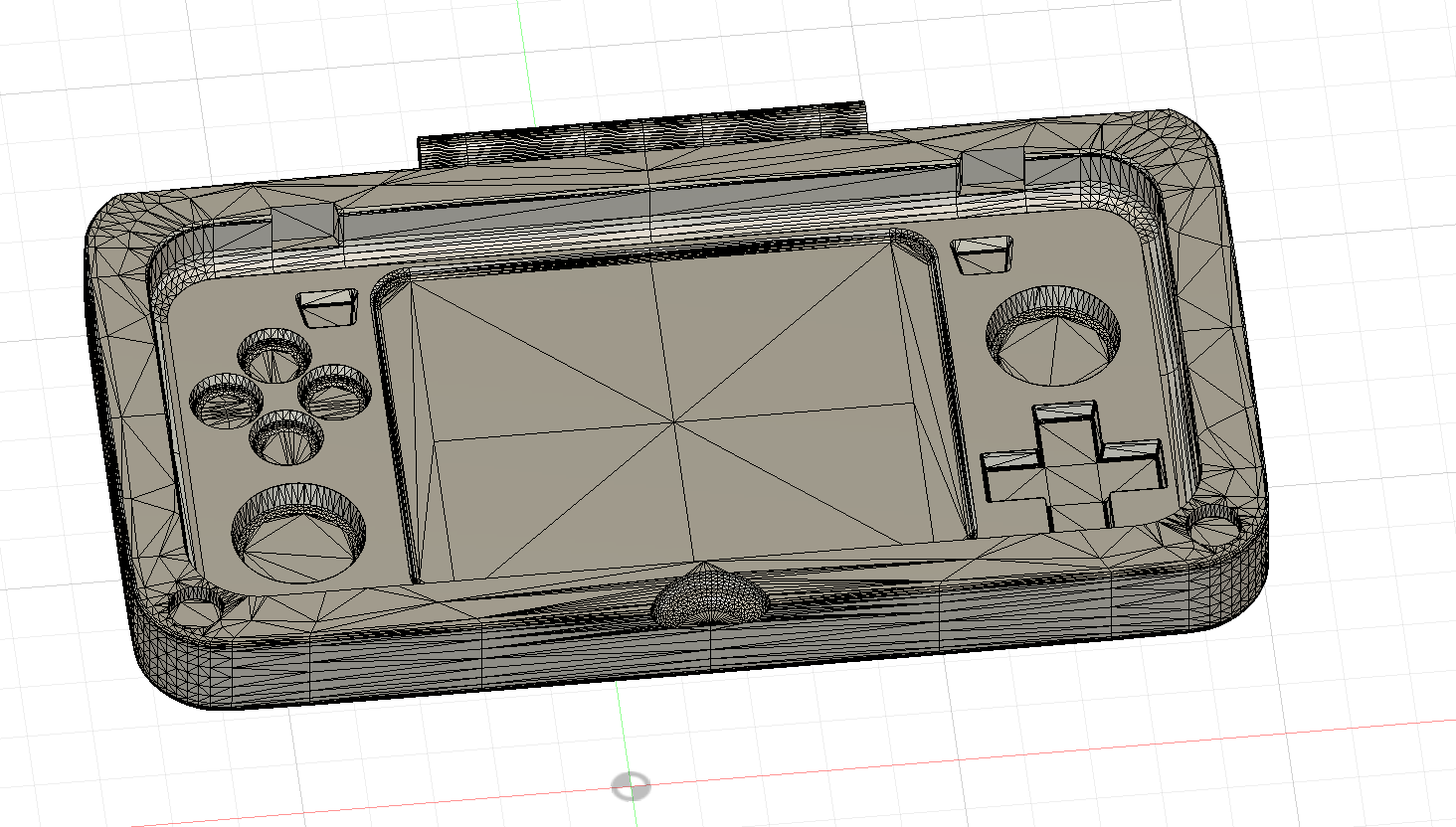The width and height of the screenshot is (1456, 827).
Task: Select the large circular joystick hole above the D-pad
Action: (1053, 335)
